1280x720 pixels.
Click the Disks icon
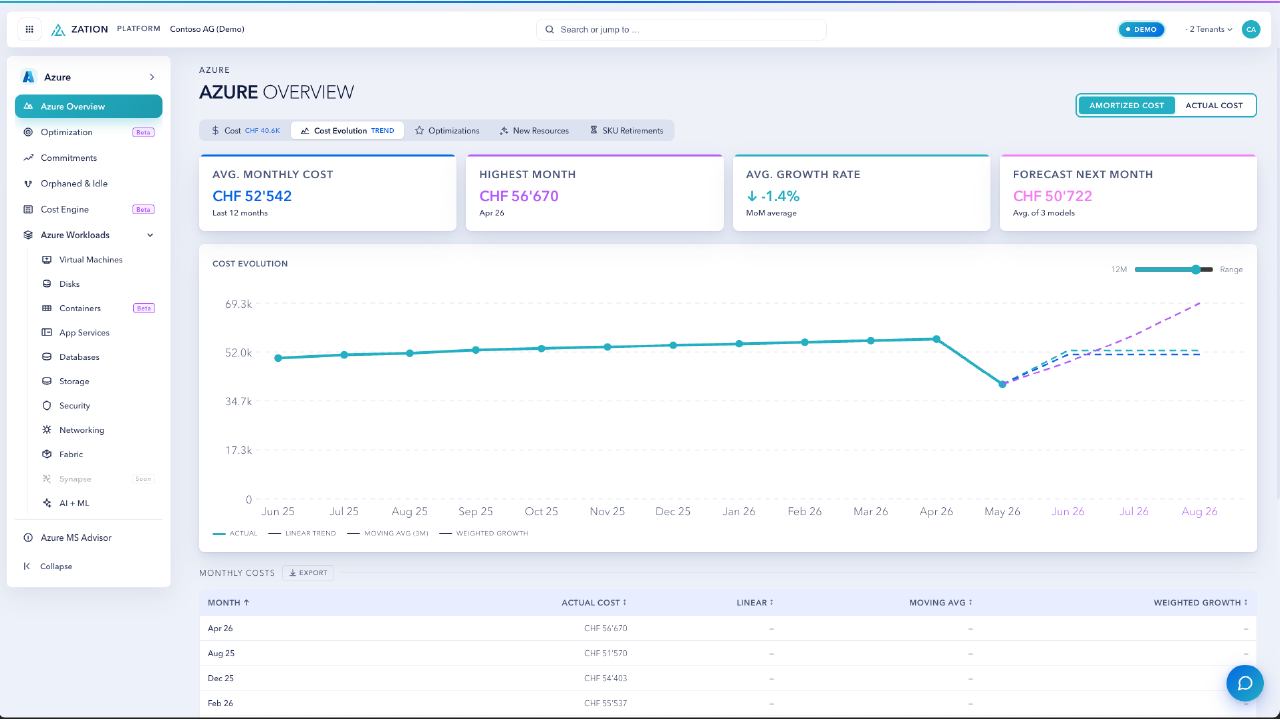(47, 284)
